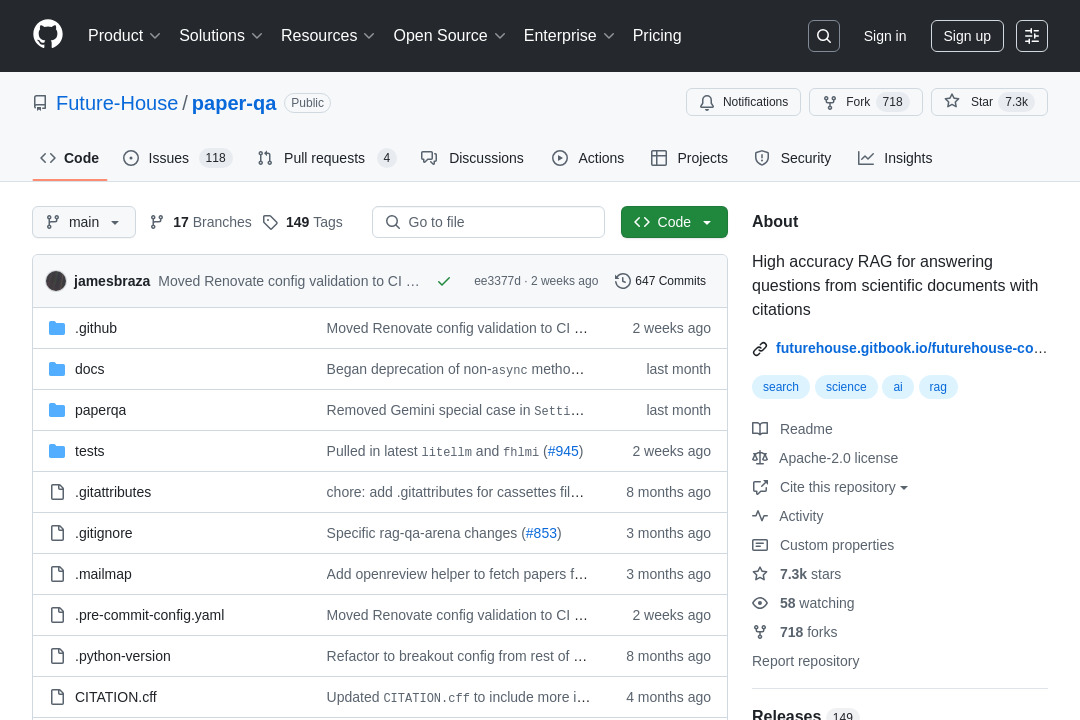The width and height of the screenshot is (1080, 720).
Task: Click the paperqa folder icon
Action: [x=57, y=410]
